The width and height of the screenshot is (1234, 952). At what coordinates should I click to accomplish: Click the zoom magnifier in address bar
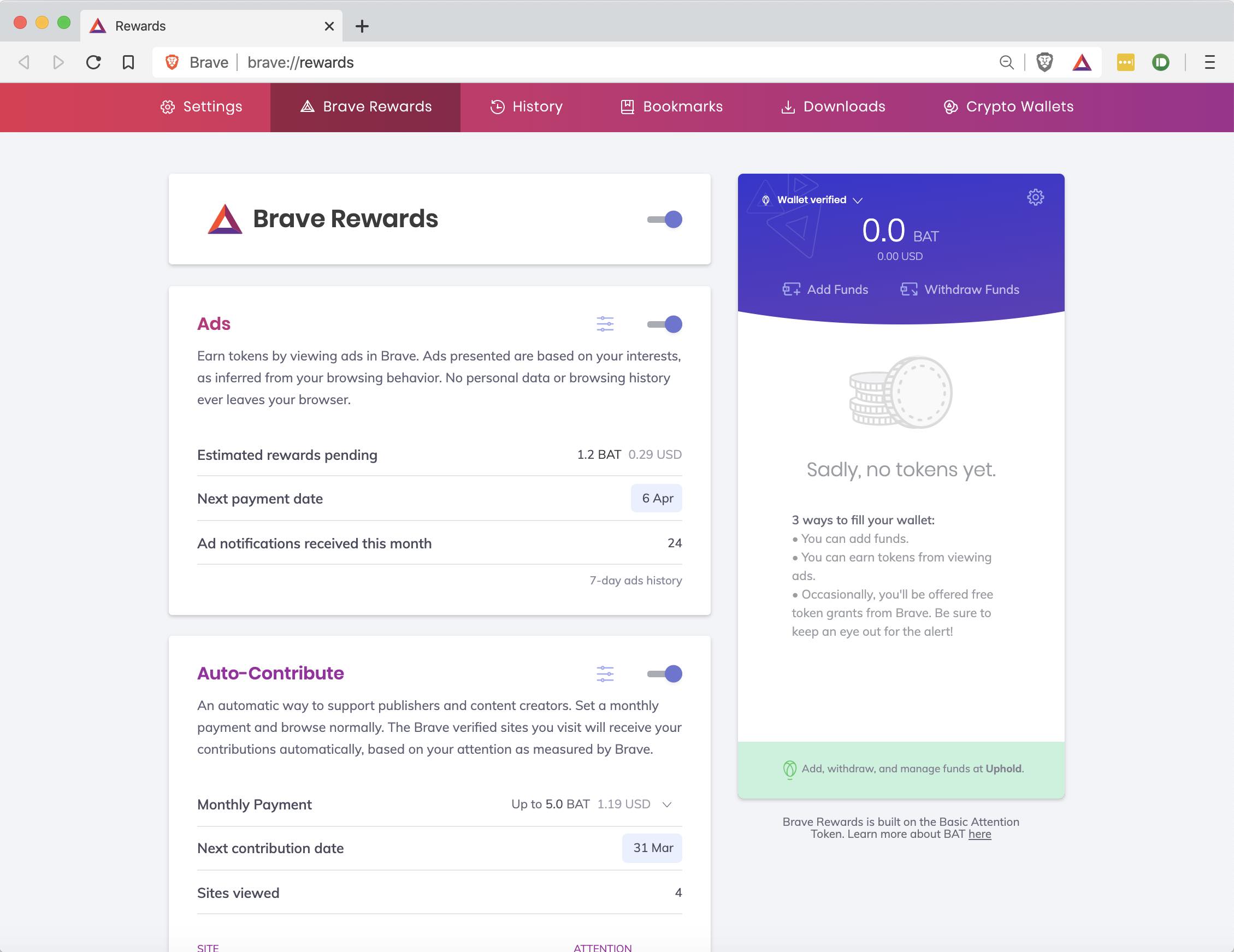pos(1006,62)
